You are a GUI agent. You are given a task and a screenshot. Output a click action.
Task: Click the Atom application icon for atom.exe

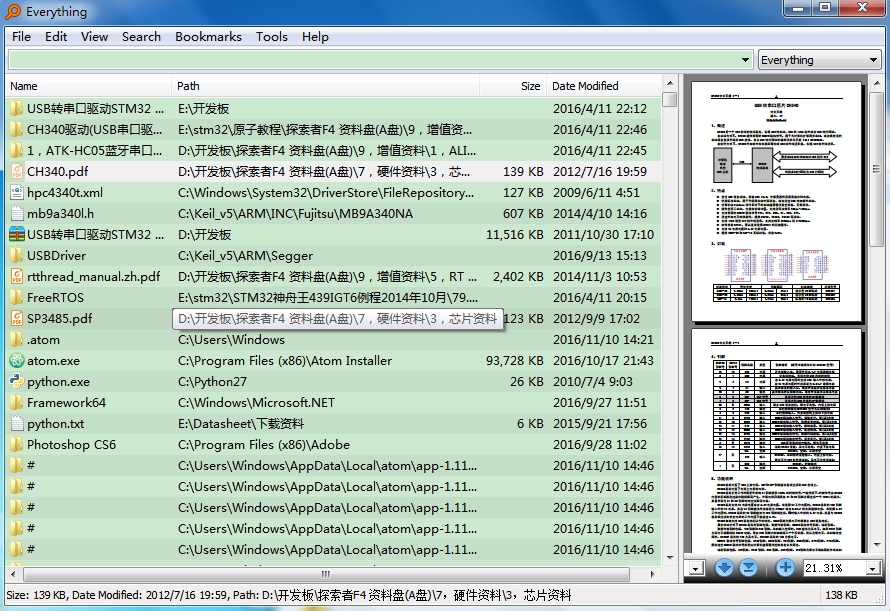[17, 361]
